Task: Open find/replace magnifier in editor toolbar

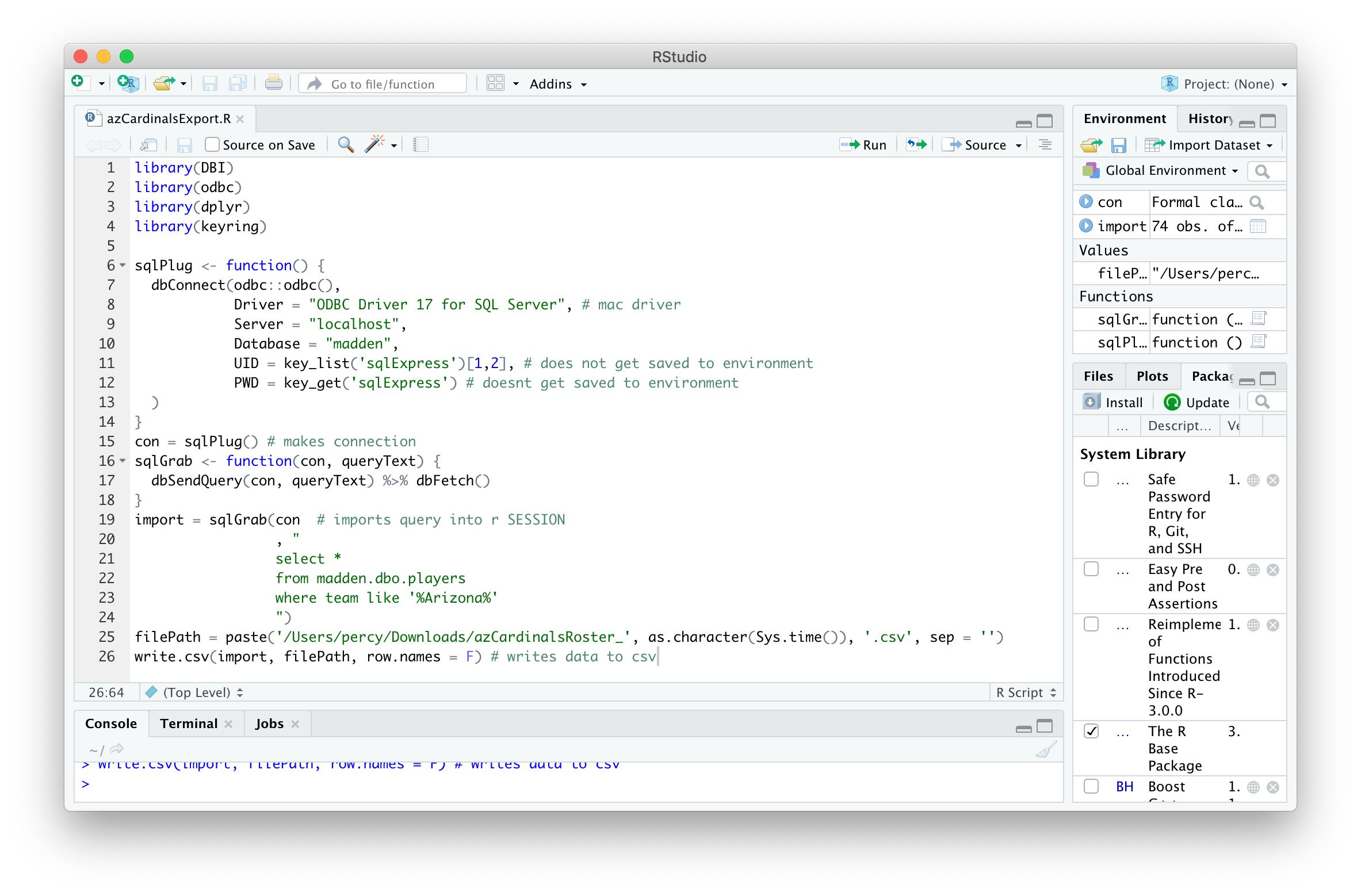Action: (x=346, y=144)
